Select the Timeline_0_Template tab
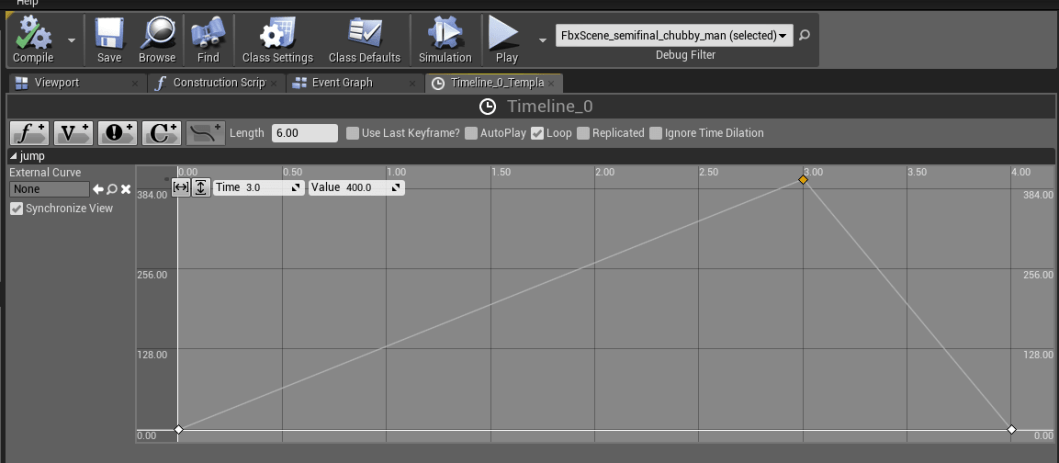Viewport: 1059px width, 463px height. (497, 83)
